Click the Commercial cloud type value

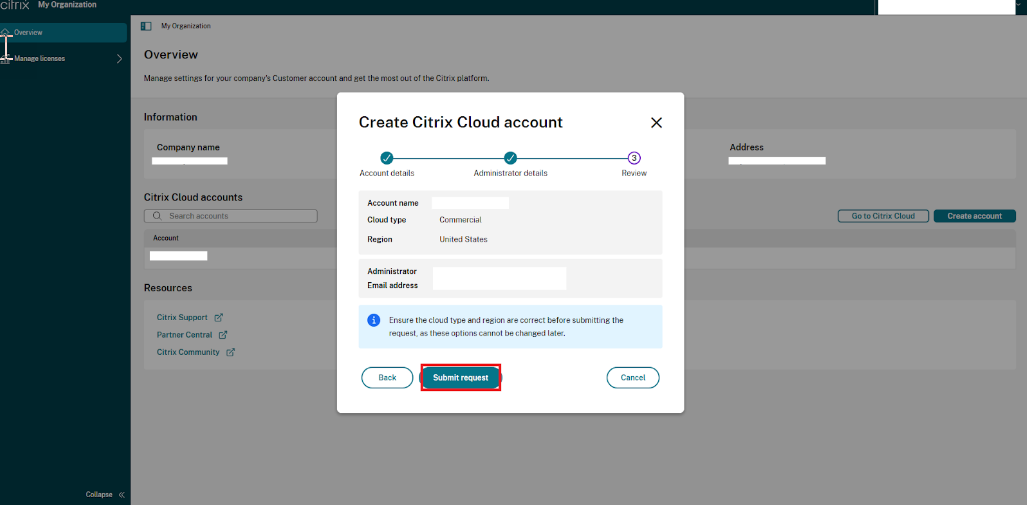[460, 220]
